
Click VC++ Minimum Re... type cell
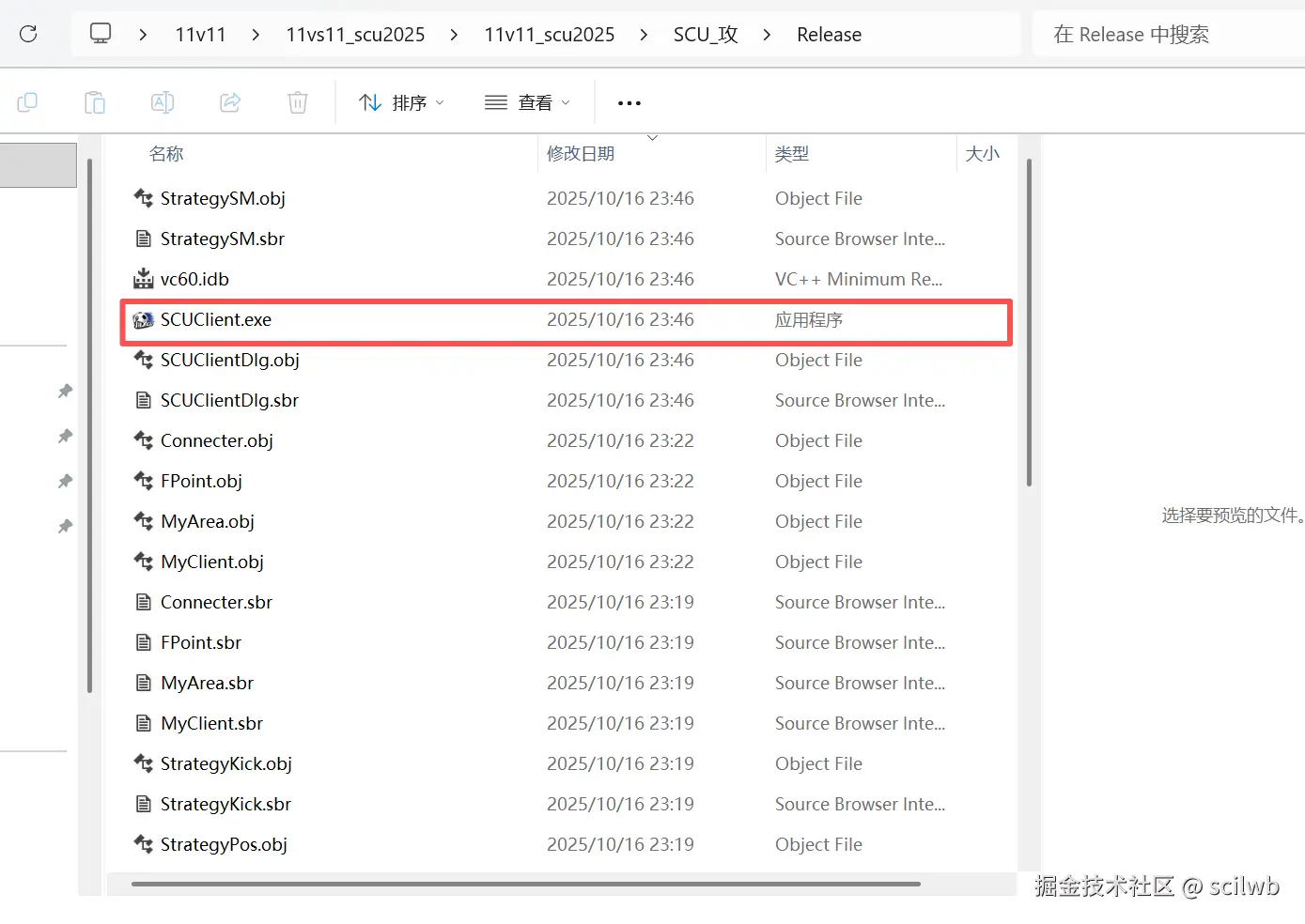859,279
